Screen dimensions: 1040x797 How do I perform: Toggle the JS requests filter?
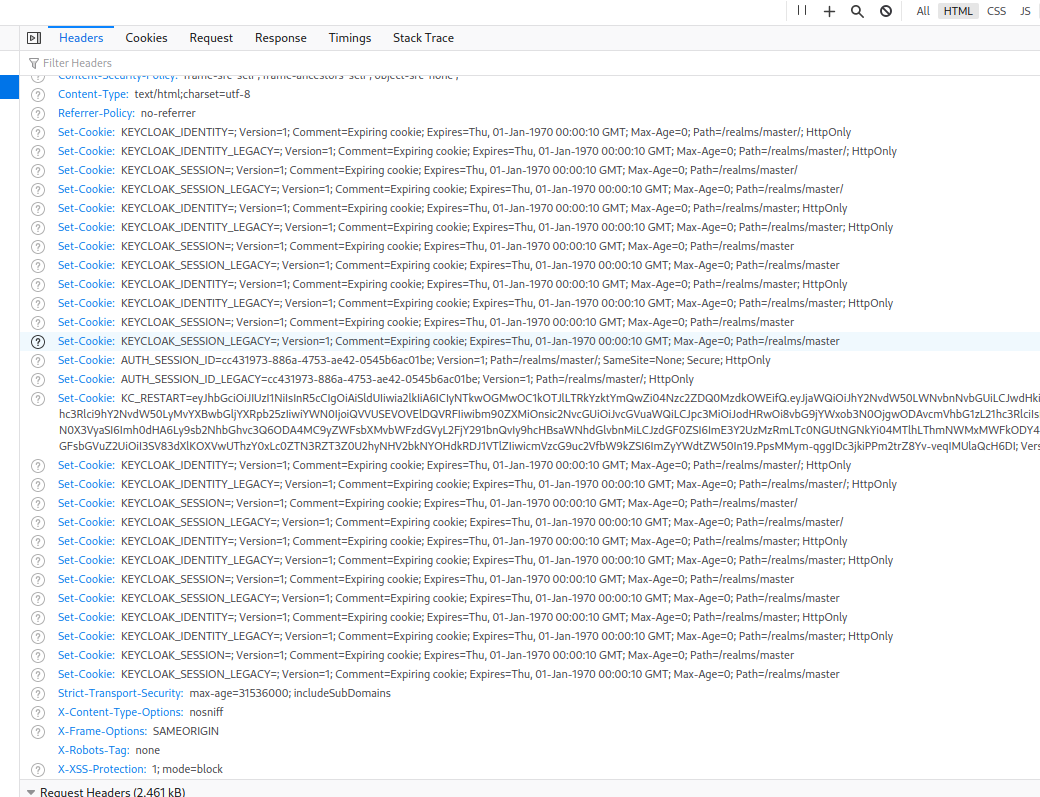(x=1025, y=11)
